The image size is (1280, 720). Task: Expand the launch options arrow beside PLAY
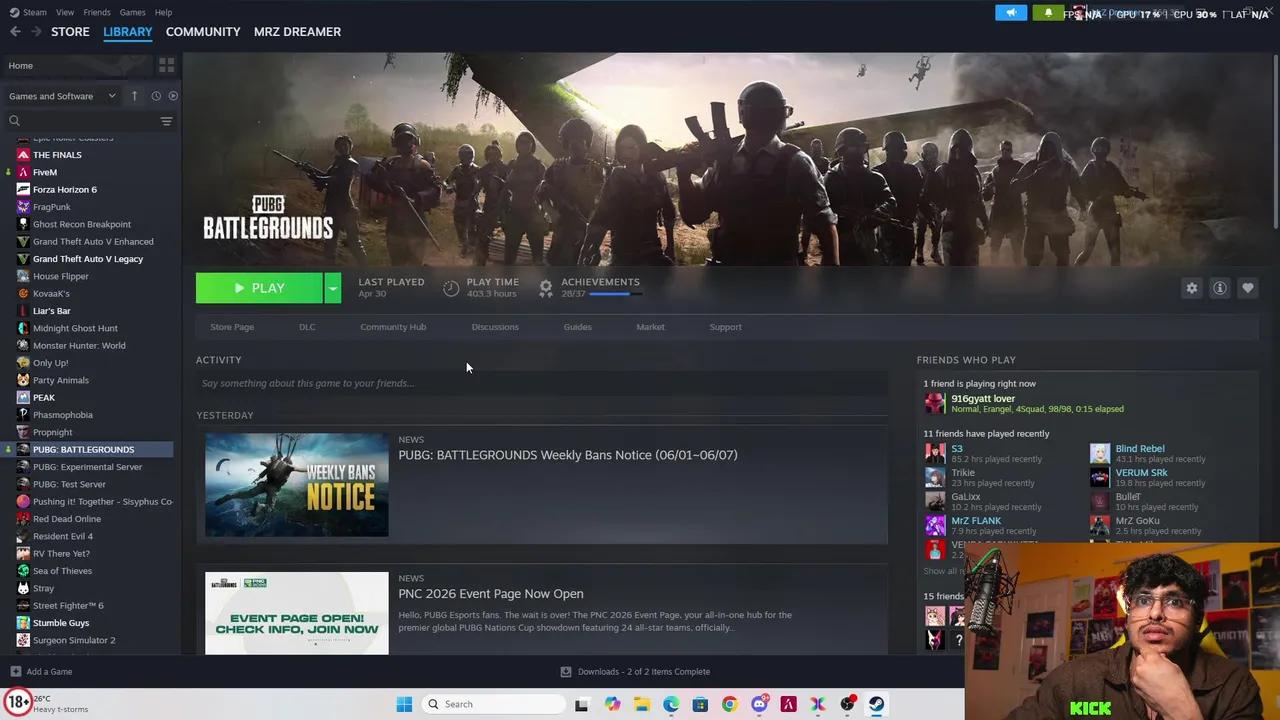pyautogui.click(x=332, y=288)
